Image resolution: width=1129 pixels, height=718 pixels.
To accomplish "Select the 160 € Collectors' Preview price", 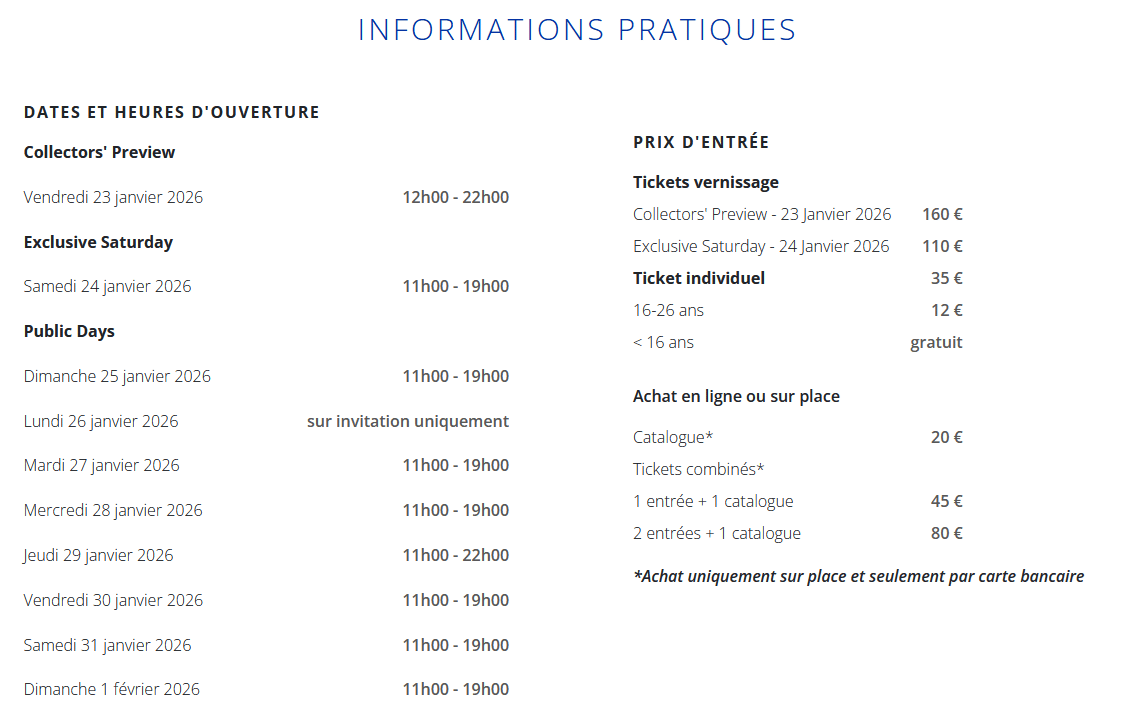I will [942, 214].
